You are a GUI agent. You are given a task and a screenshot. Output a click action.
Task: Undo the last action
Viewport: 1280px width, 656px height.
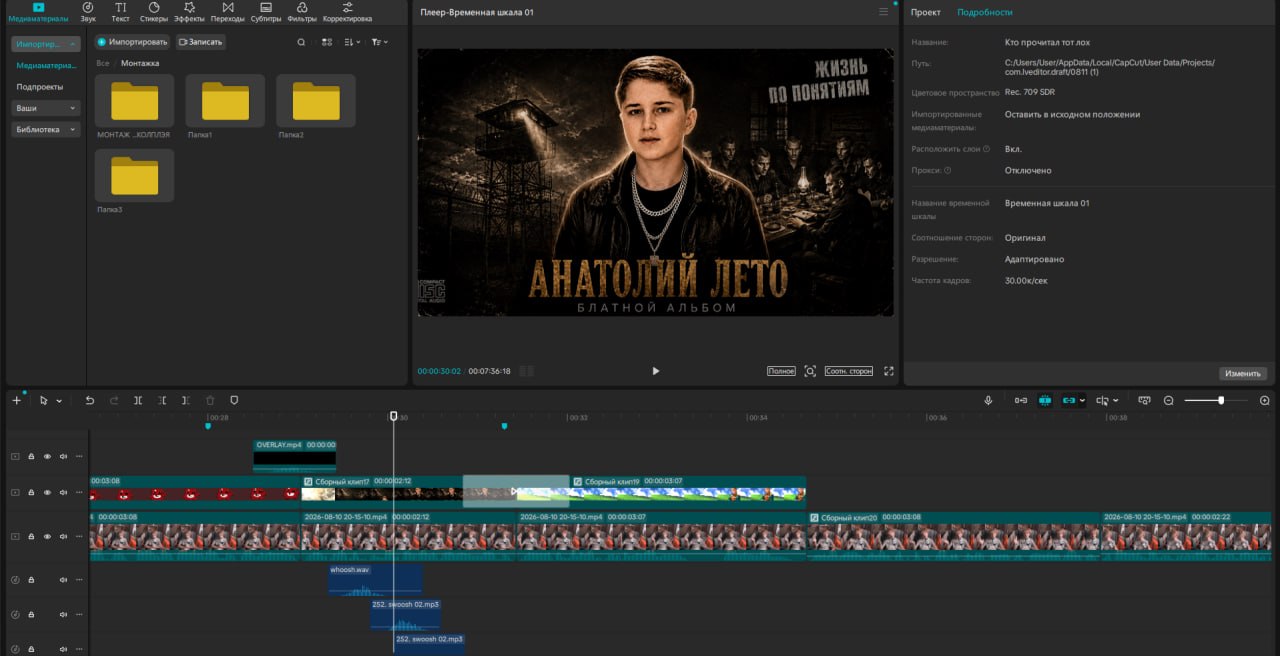click(x=89, y=400)
